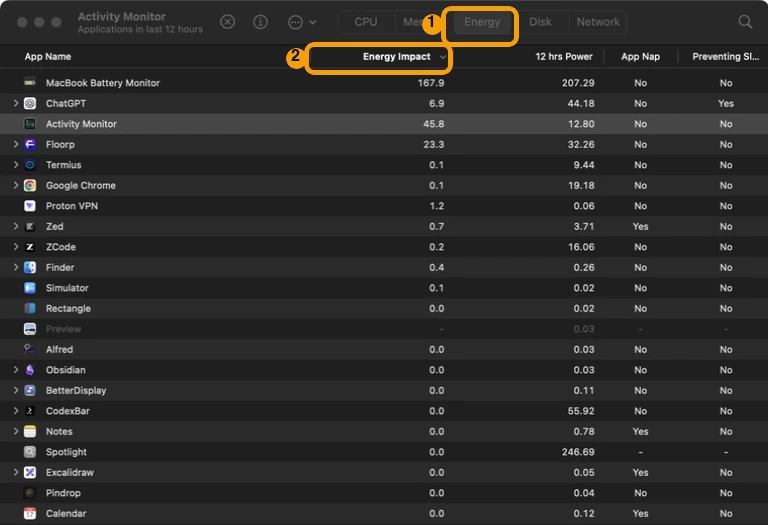Click the Spotlight app icon
Image resolution: width=768 pixels, height=525 pixels.
(x=30, y=452)
